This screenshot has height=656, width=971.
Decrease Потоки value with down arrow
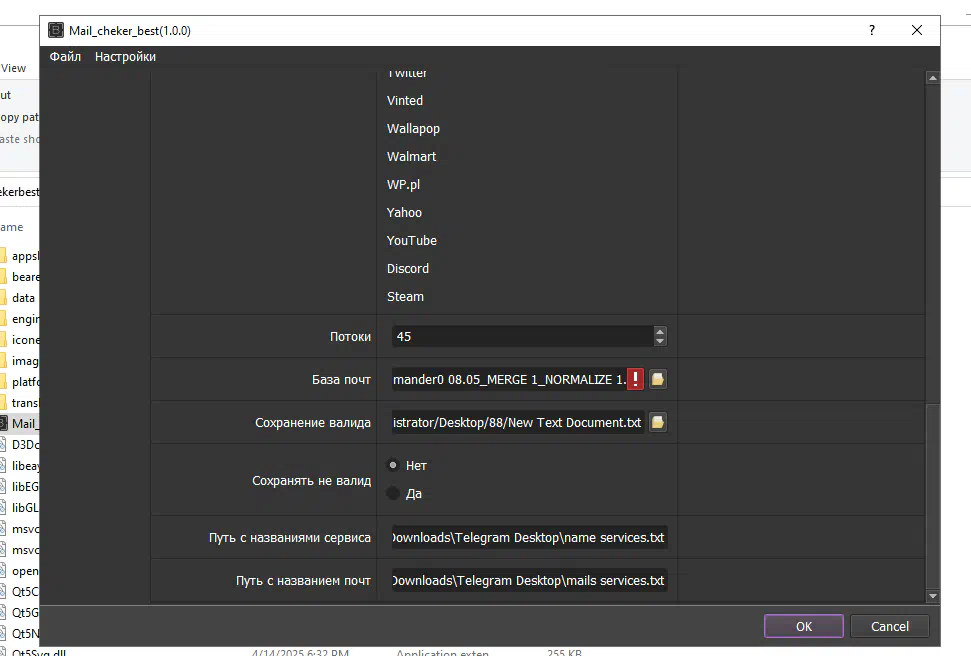[660, 341]
